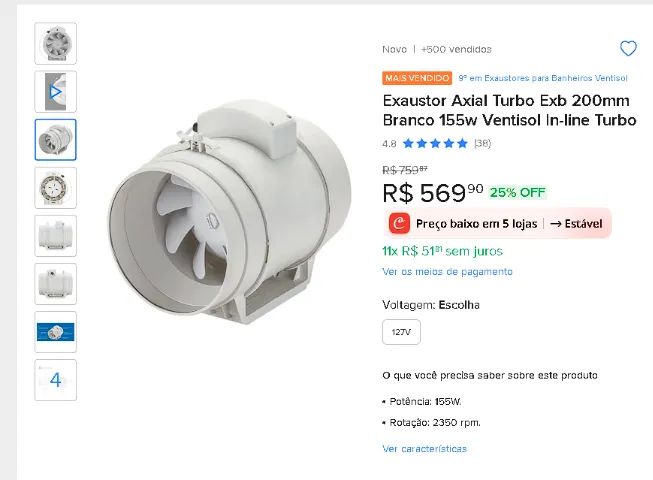The width and height of the screenshot is (653, 480).
Task: Open the (38) reviews count
Action: tap(482, 143)
